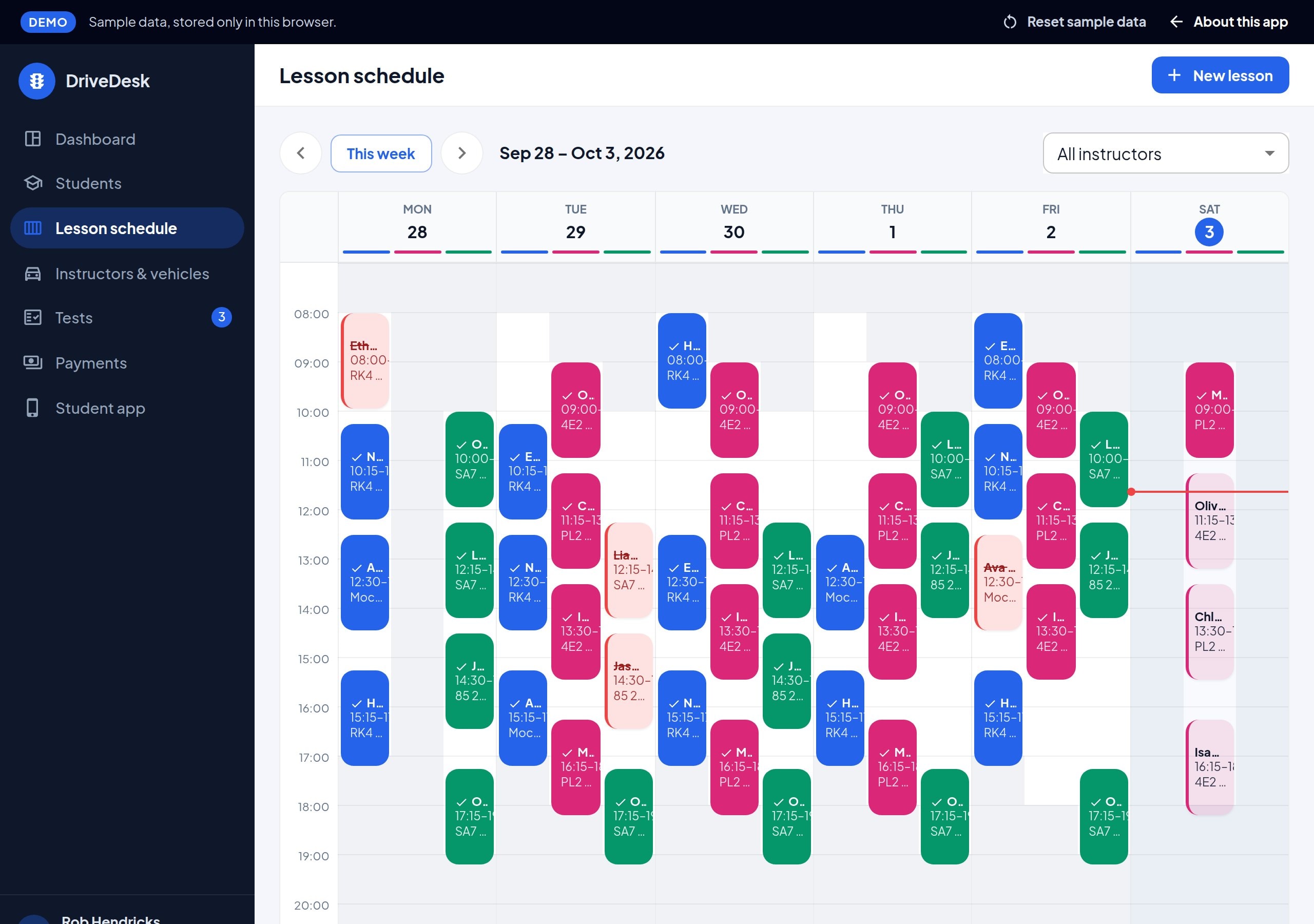Click the Tests badge showing 3
Image resolution: width=1314 pixels, height=924 pixels.
pyautogui.click(x=221, y=317)
